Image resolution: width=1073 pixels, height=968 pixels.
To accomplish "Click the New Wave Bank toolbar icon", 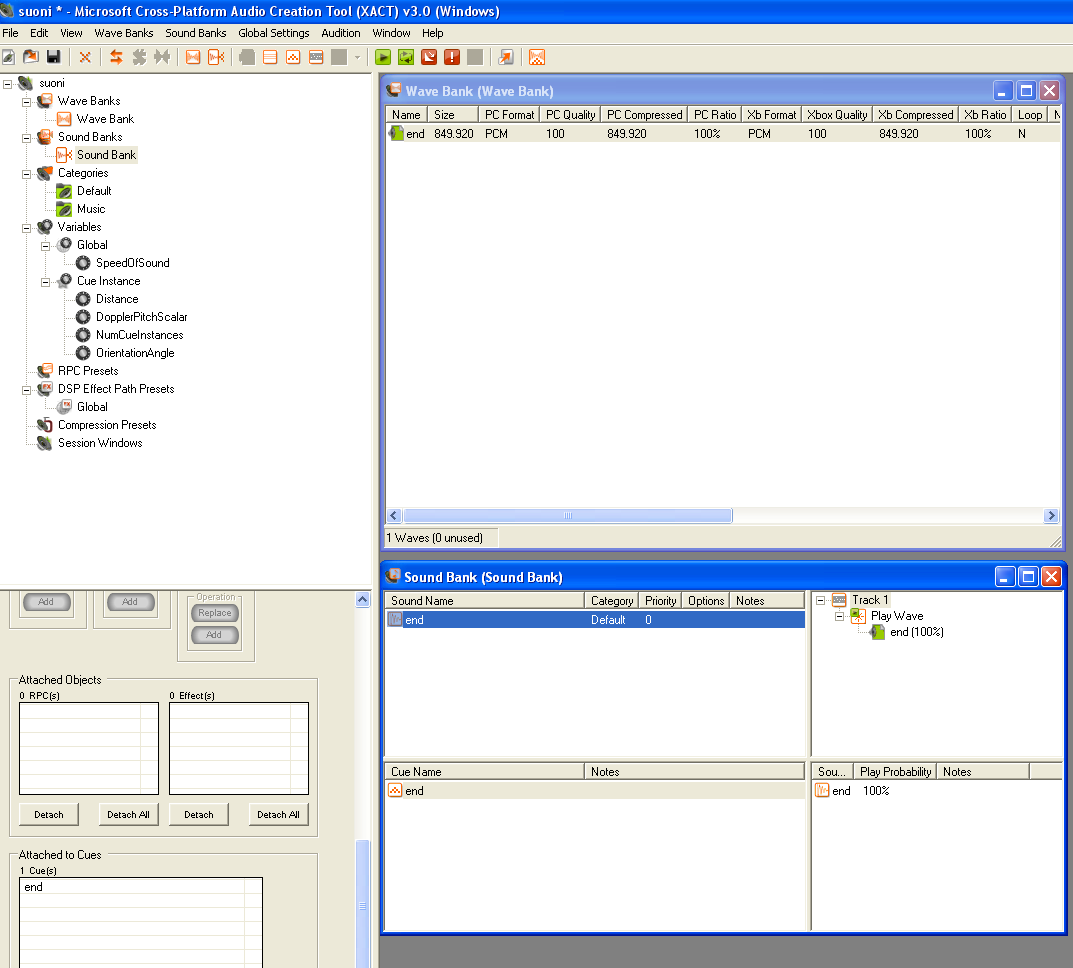I will coord(193,57).
